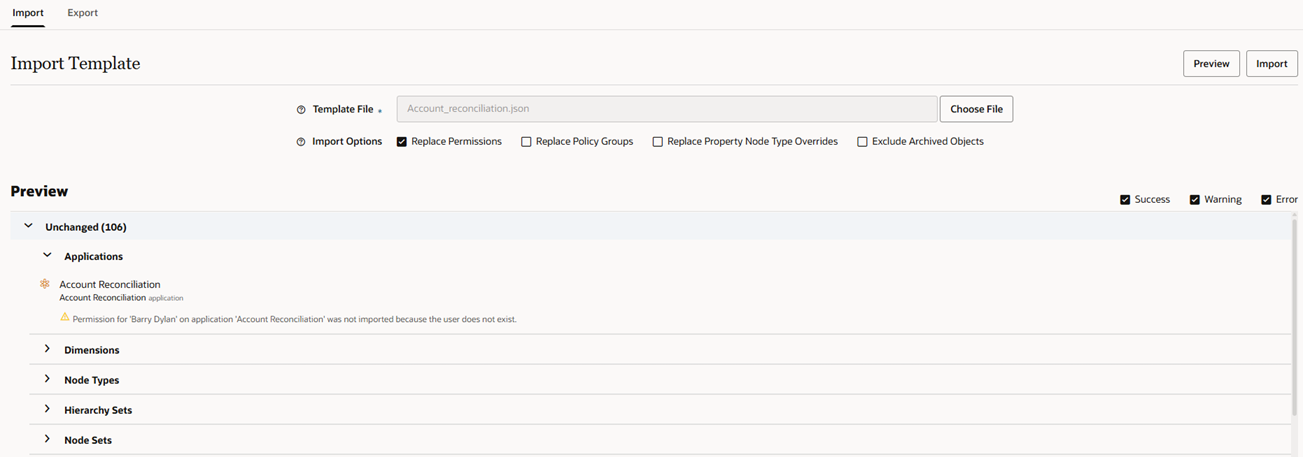
Task: Toggle the Success filter checkbox
Action: pos(1126,200)
